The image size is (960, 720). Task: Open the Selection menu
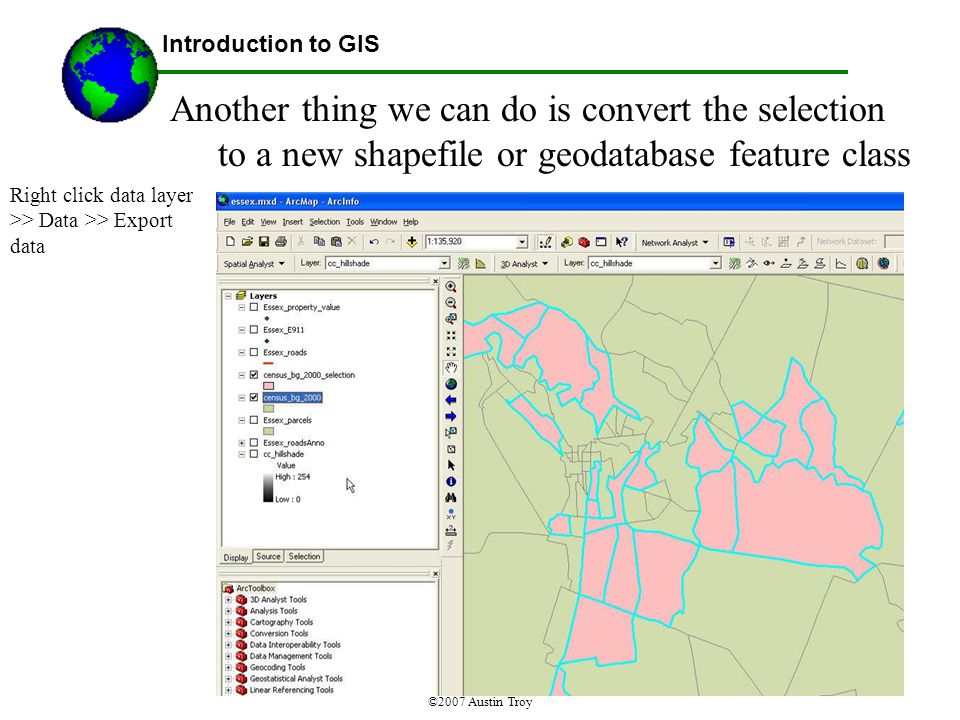click(x=324, y=222)
